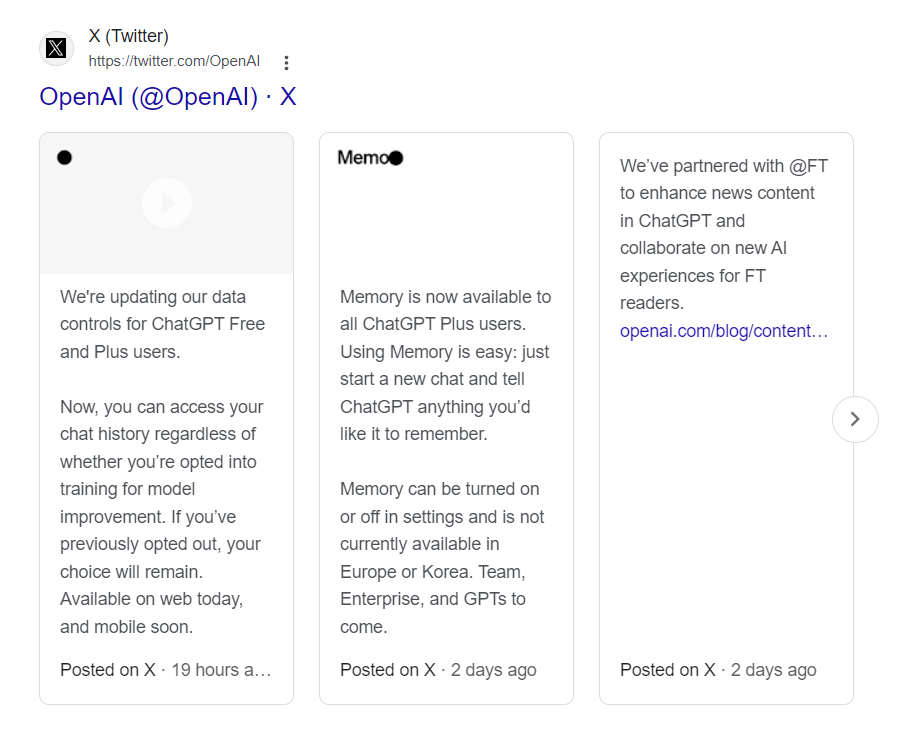This screenshot has height=747, width=907.
Task: Open the OpenAI (@OpenAI) · X result title
Action: (x=168, y=97)
